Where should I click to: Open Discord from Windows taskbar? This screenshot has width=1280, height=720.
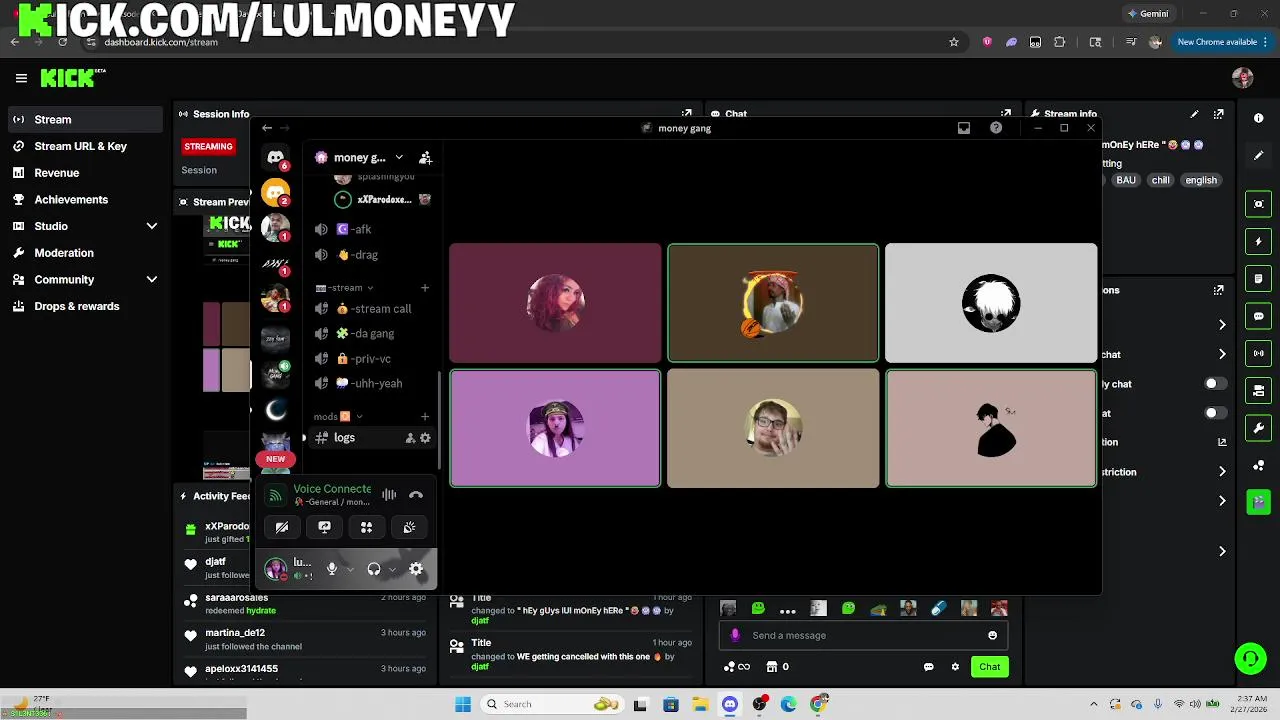(730, 704)
